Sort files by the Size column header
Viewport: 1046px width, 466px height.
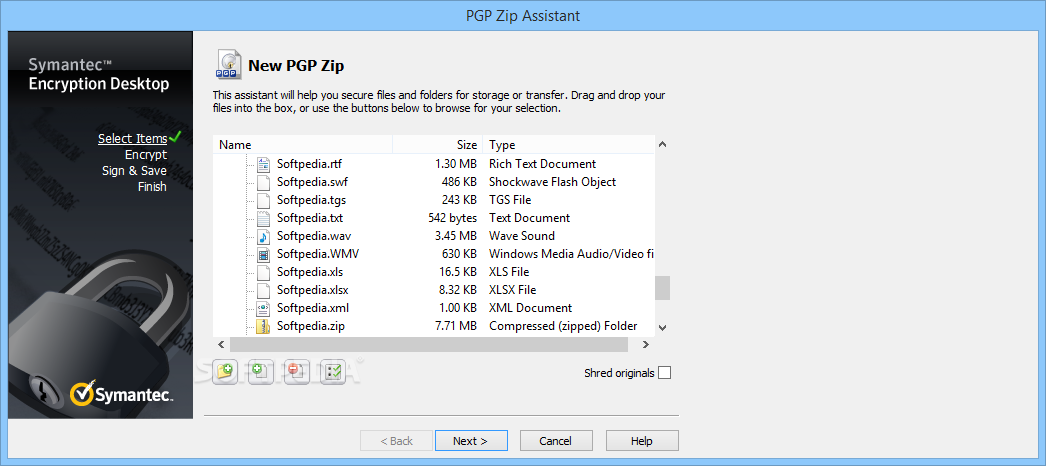point(438,145)
